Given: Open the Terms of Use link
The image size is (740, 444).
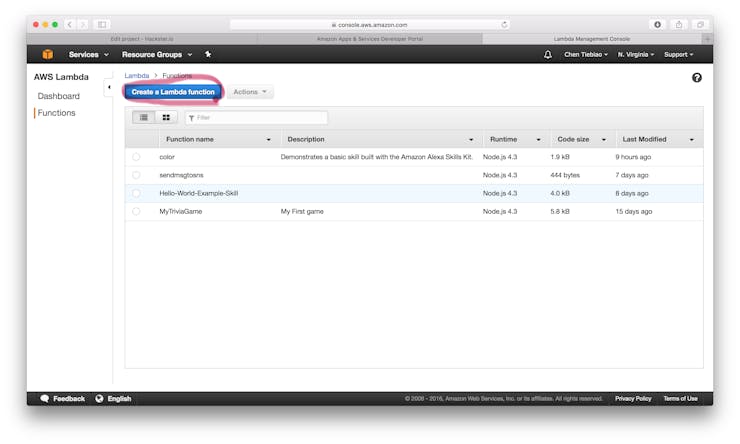Looking at the screenshot, I should pos(681,399).
